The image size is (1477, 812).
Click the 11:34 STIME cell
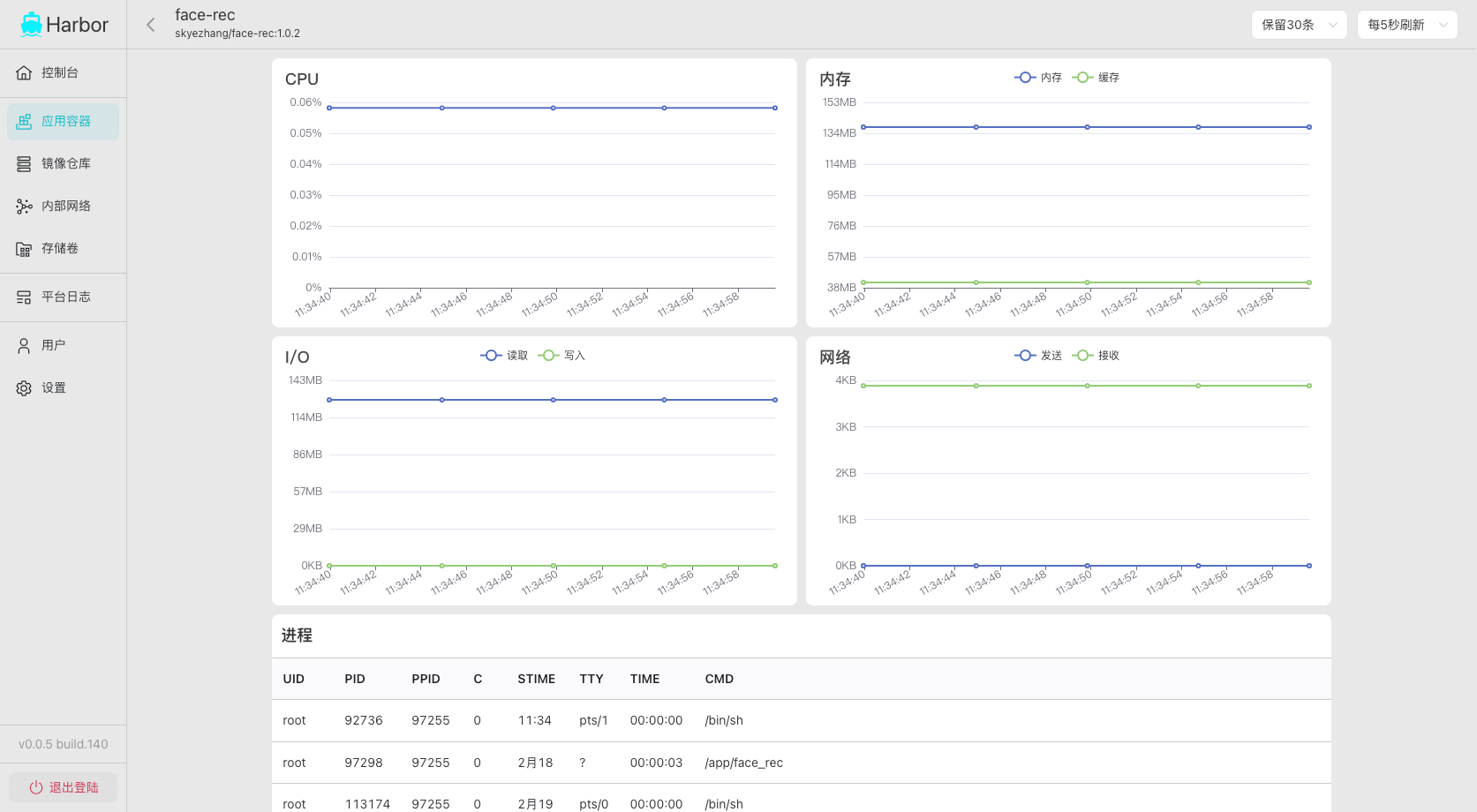(x=535, y=720)
